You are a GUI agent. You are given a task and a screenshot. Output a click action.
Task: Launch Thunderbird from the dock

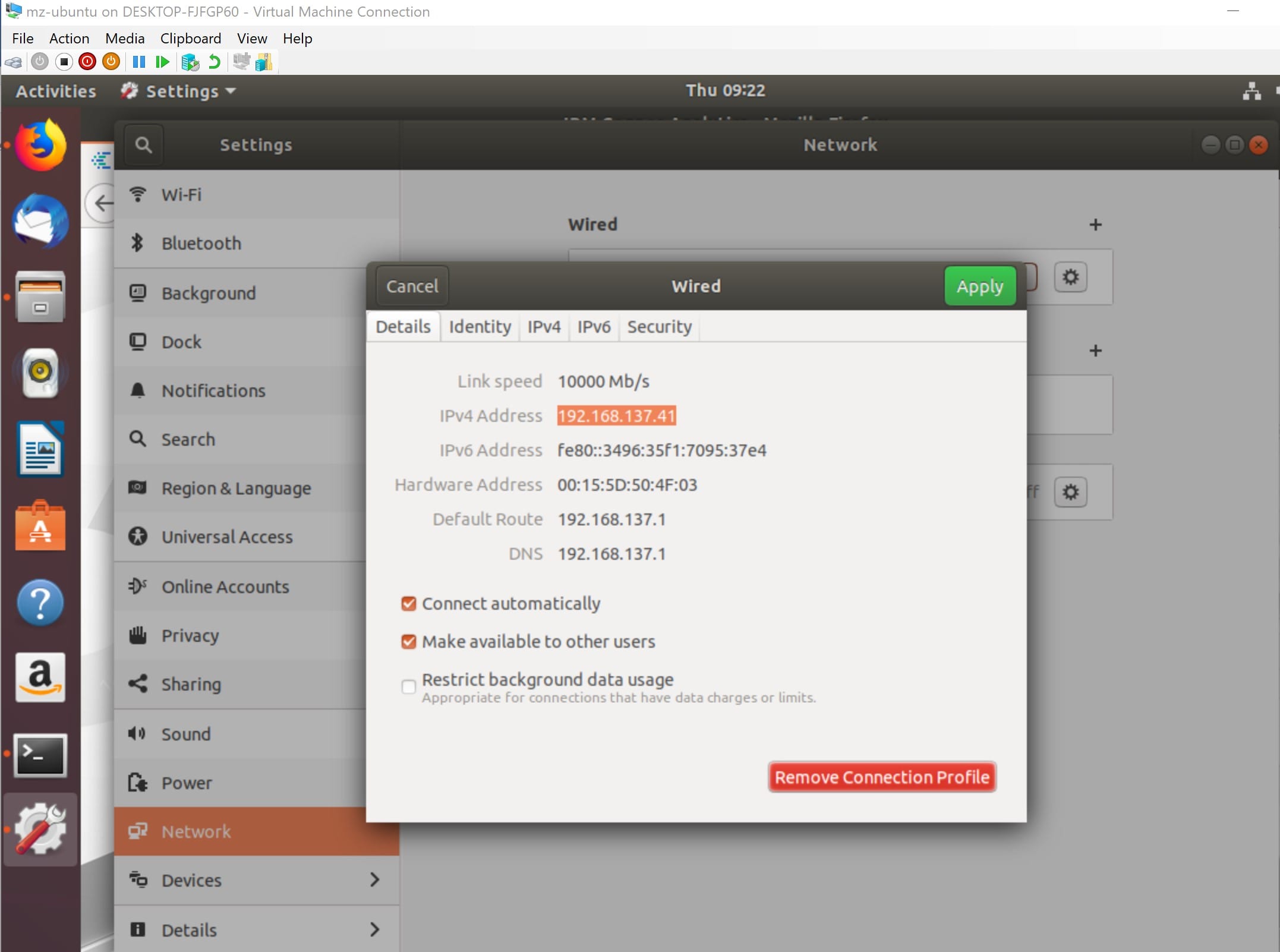click(39, 222)
